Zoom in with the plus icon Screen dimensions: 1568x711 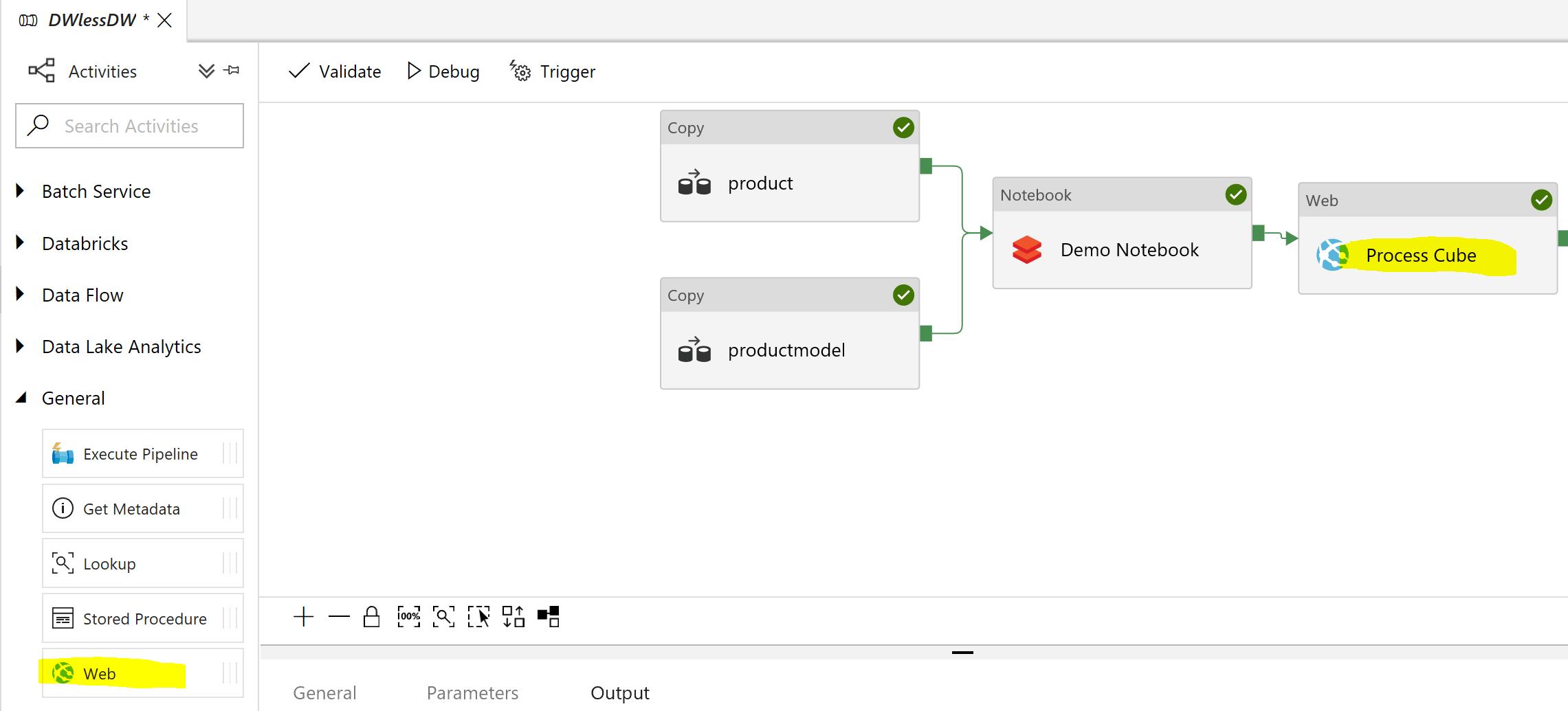click(x=303, y=617)
